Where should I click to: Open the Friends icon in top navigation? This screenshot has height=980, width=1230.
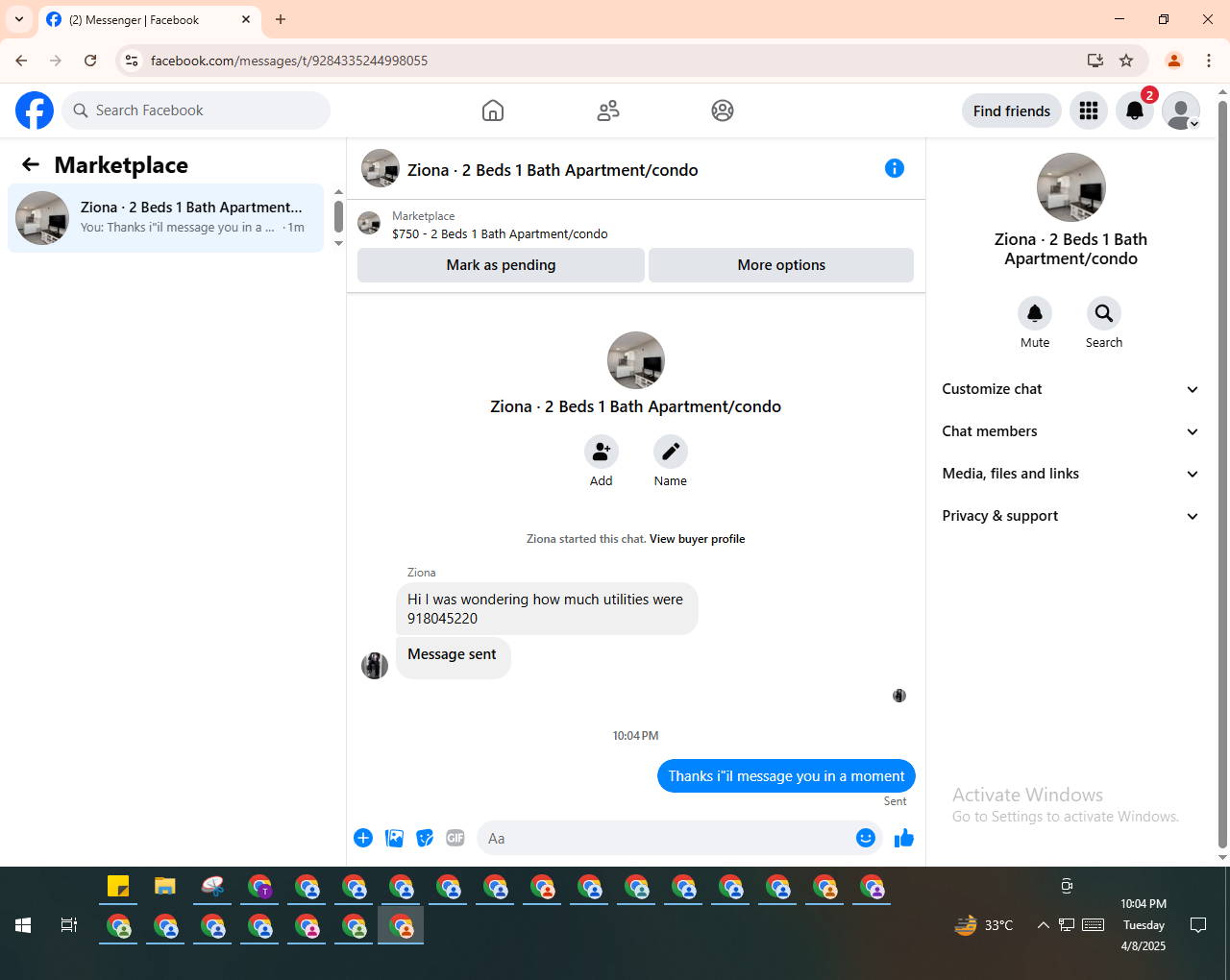(608, 110)
